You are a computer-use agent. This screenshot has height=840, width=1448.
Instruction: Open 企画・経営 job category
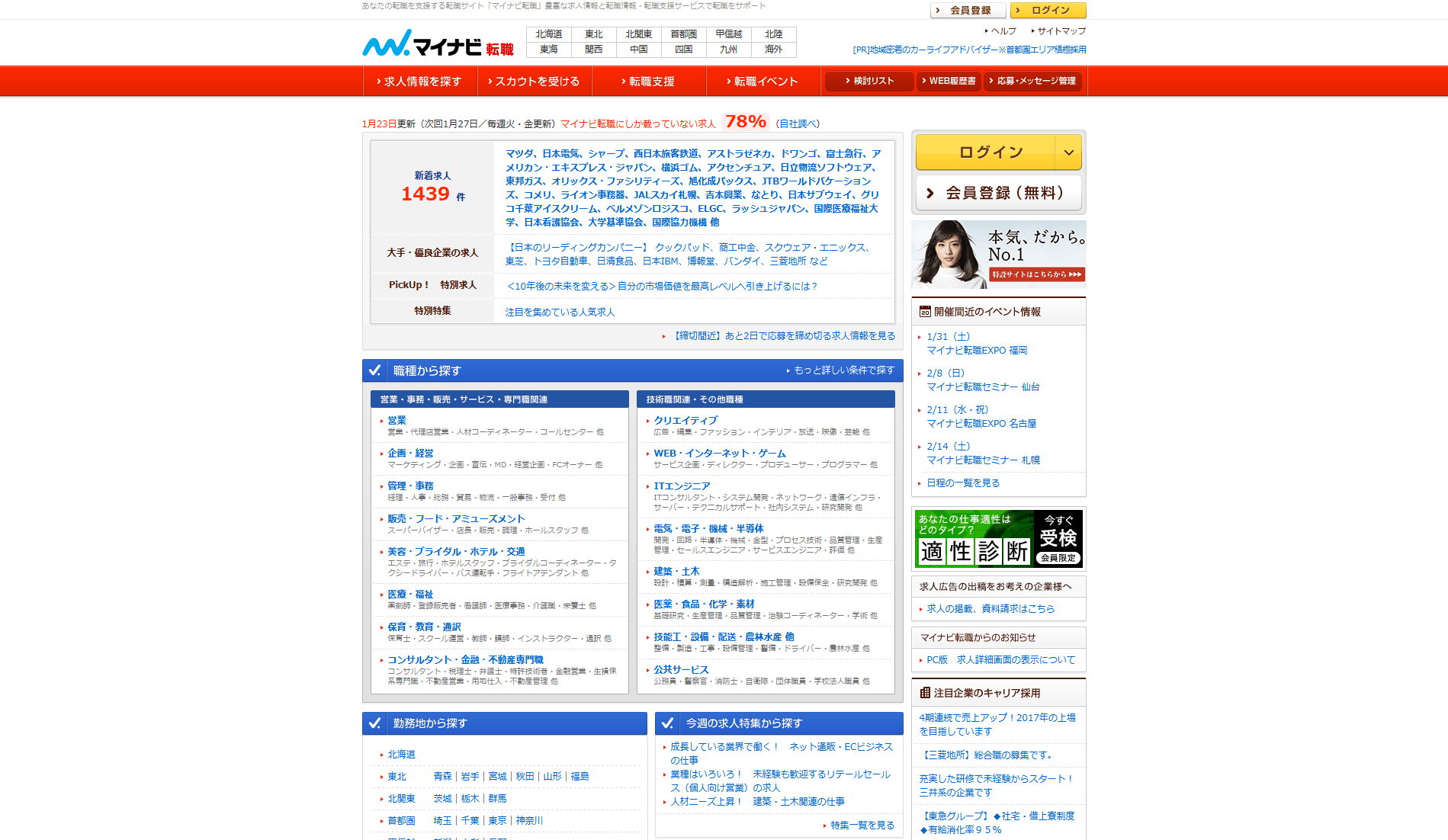[410, 454]
